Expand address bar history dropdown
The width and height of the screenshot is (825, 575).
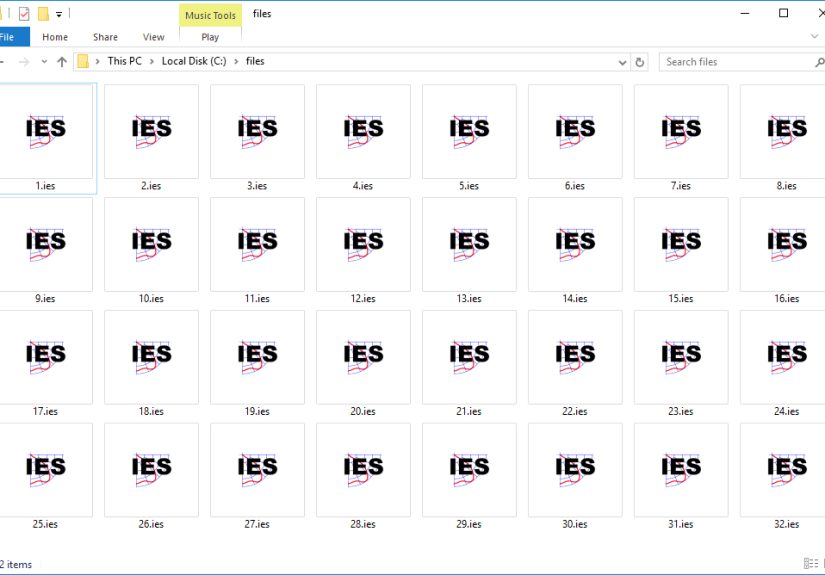pos(622,63)
